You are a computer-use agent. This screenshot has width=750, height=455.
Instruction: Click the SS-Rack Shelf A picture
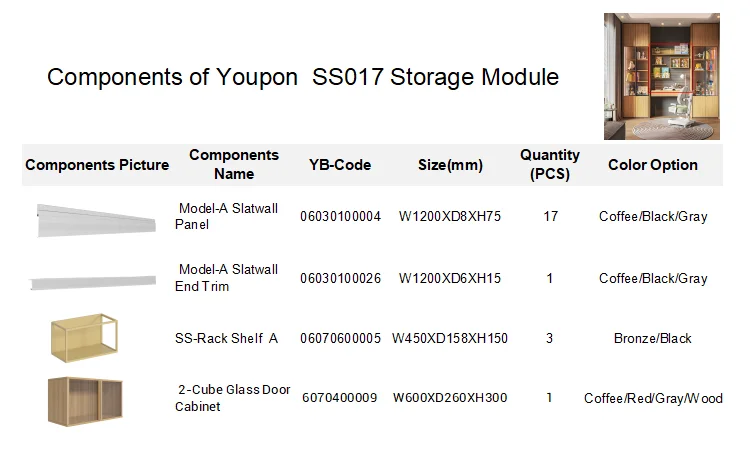click(84, 337)
